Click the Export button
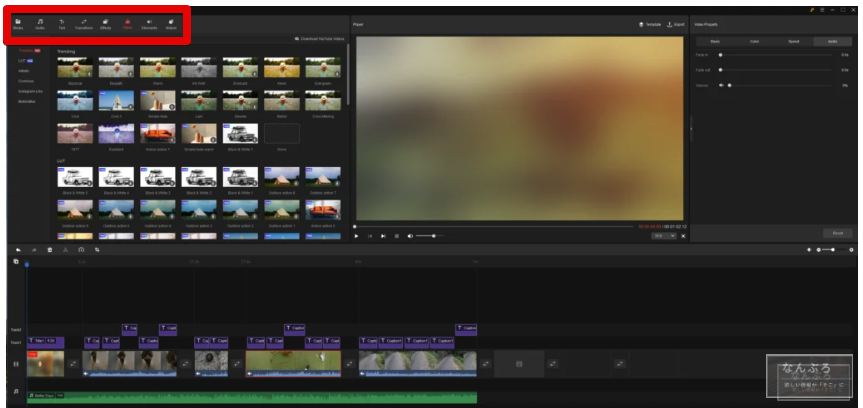The width and height of the screenshot is (863, 408). (x=675, y=23)
